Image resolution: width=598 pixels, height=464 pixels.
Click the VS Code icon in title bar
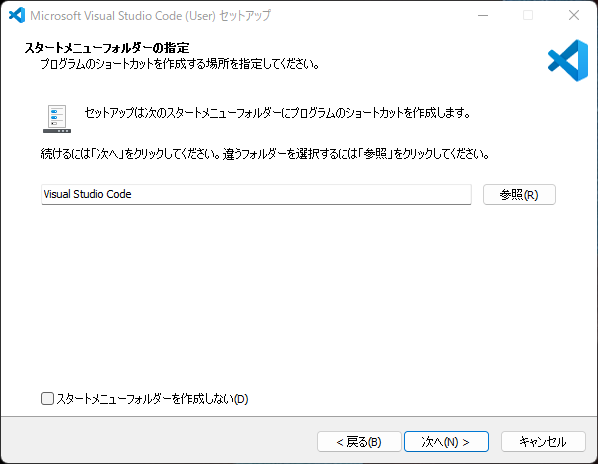tap(17, 15)
